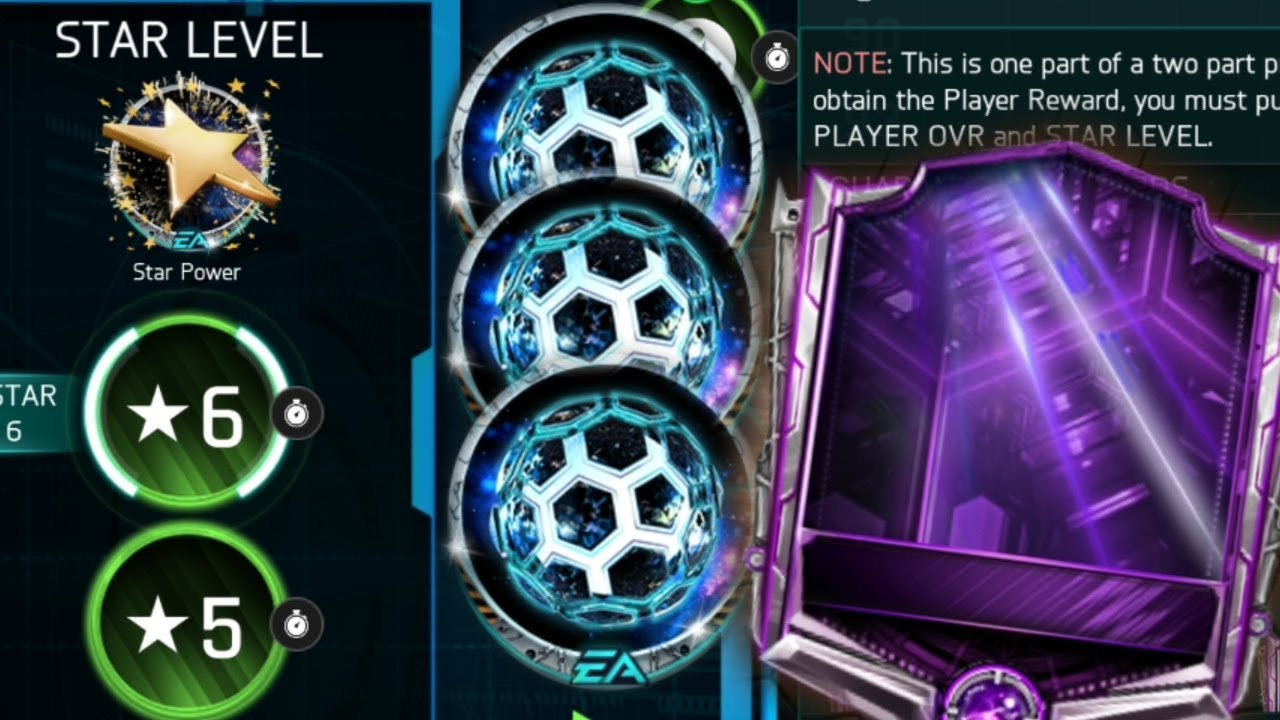The image size is (1280, 720).
Task: Click the white star inside the Star 6 circle
Action: click(158, 415)
